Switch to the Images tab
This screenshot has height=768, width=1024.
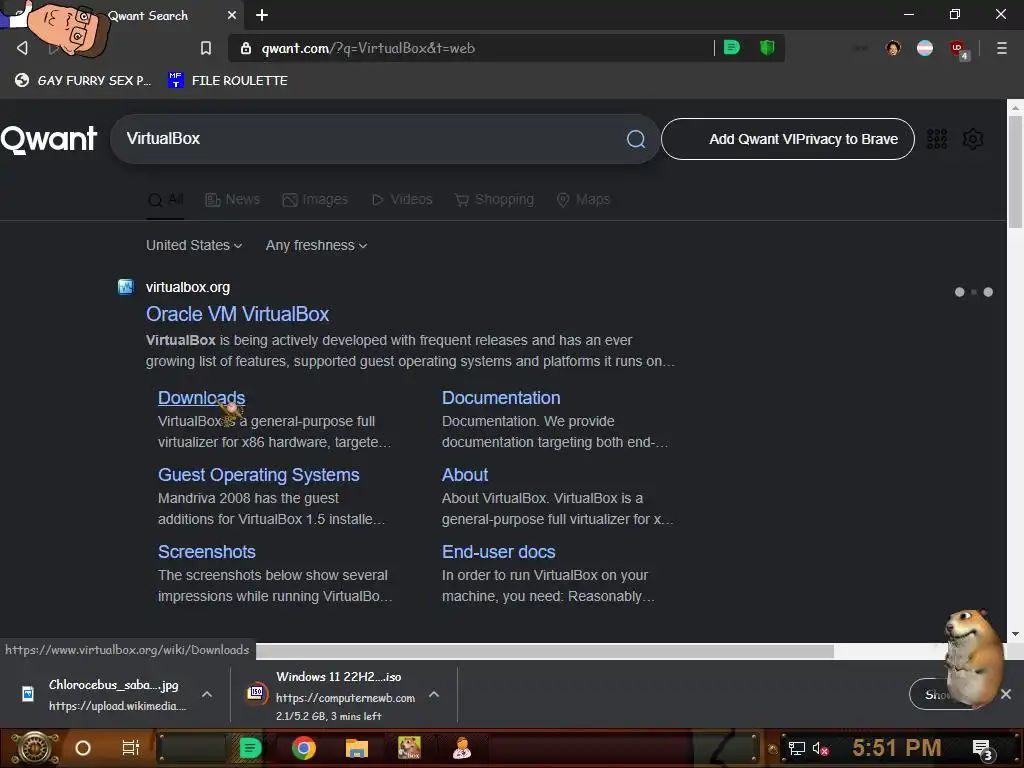pos(315,199)
